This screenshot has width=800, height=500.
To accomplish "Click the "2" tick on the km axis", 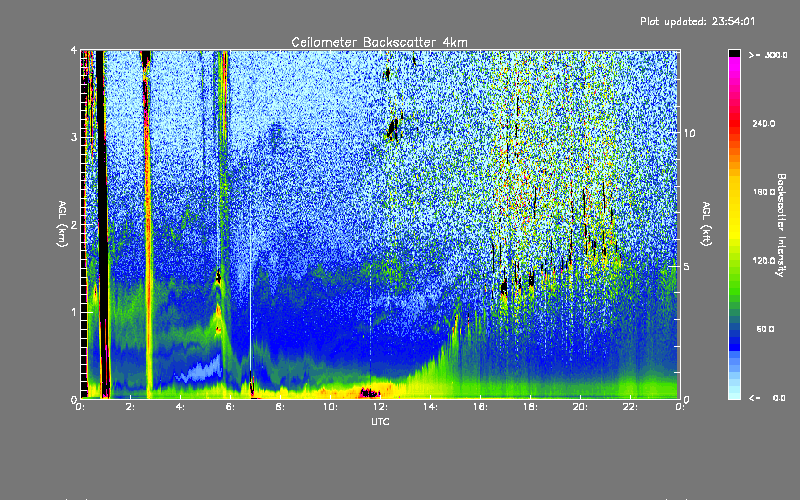I will (74, 225).
